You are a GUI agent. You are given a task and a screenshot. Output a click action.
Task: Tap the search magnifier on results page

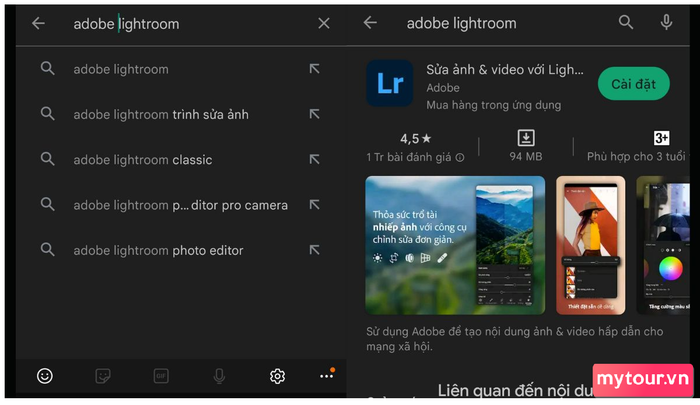626,22
